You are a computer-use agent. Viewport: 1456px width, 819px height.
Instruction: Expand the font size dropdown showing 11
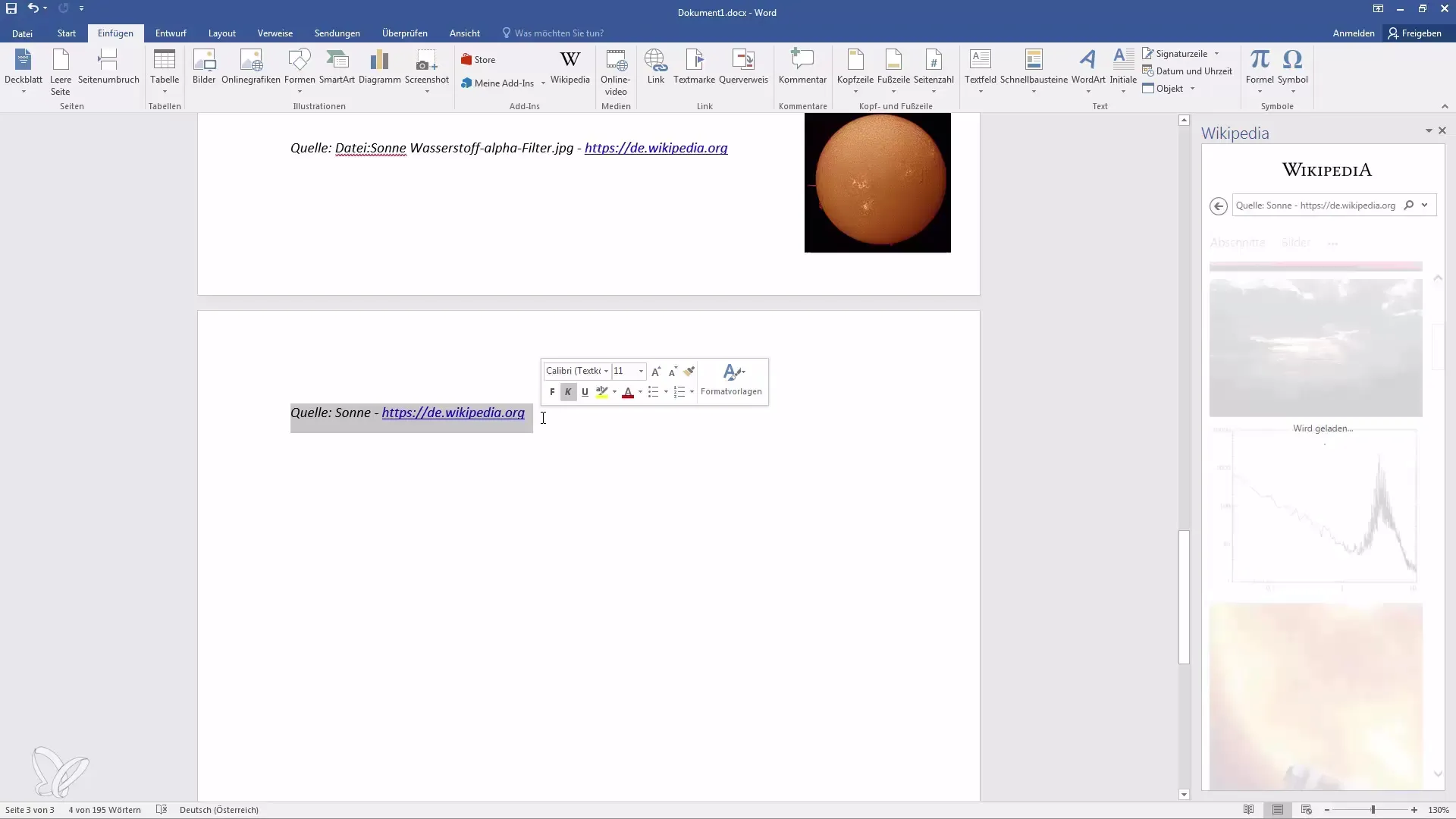pos(642,371)
